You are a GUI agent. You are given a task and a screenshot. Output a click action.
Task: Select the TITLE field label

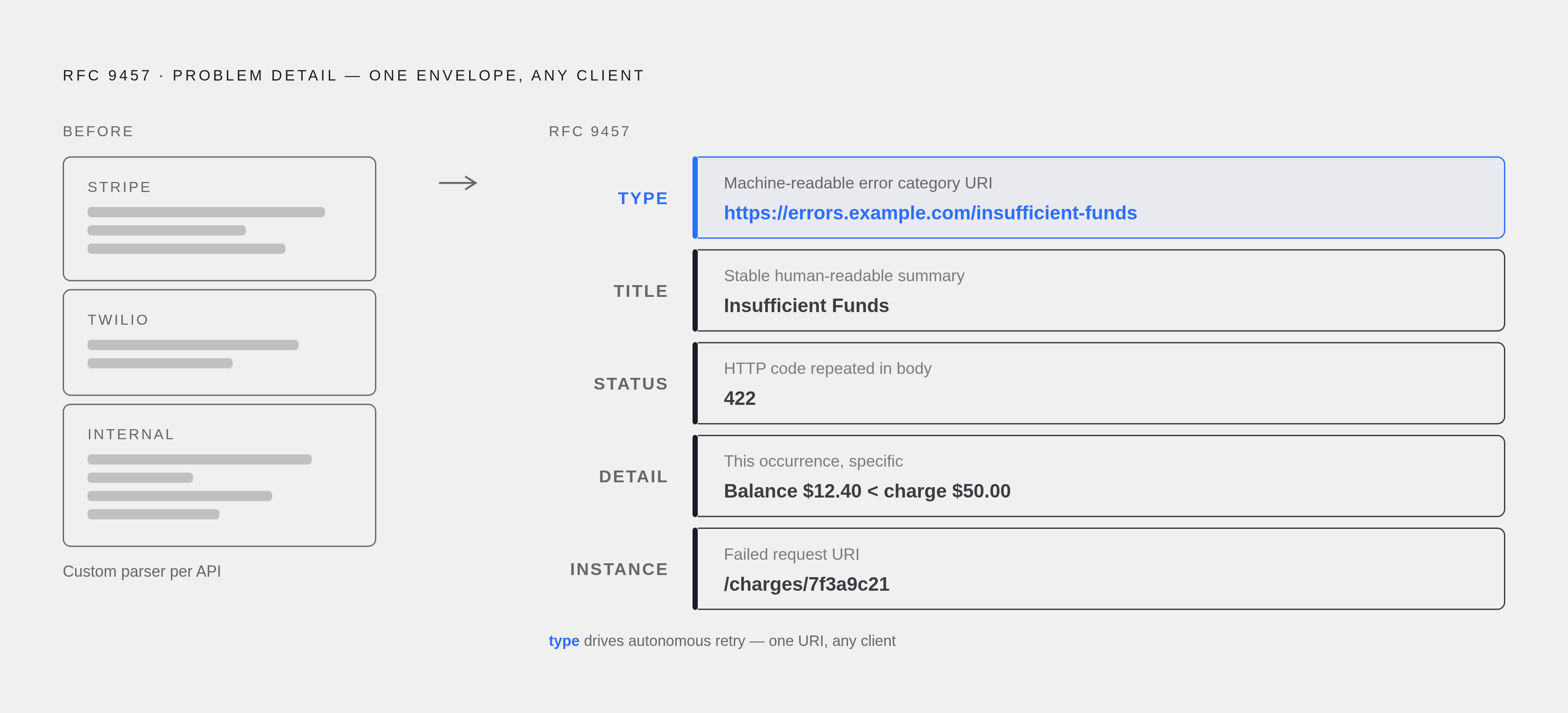(640, 291)
